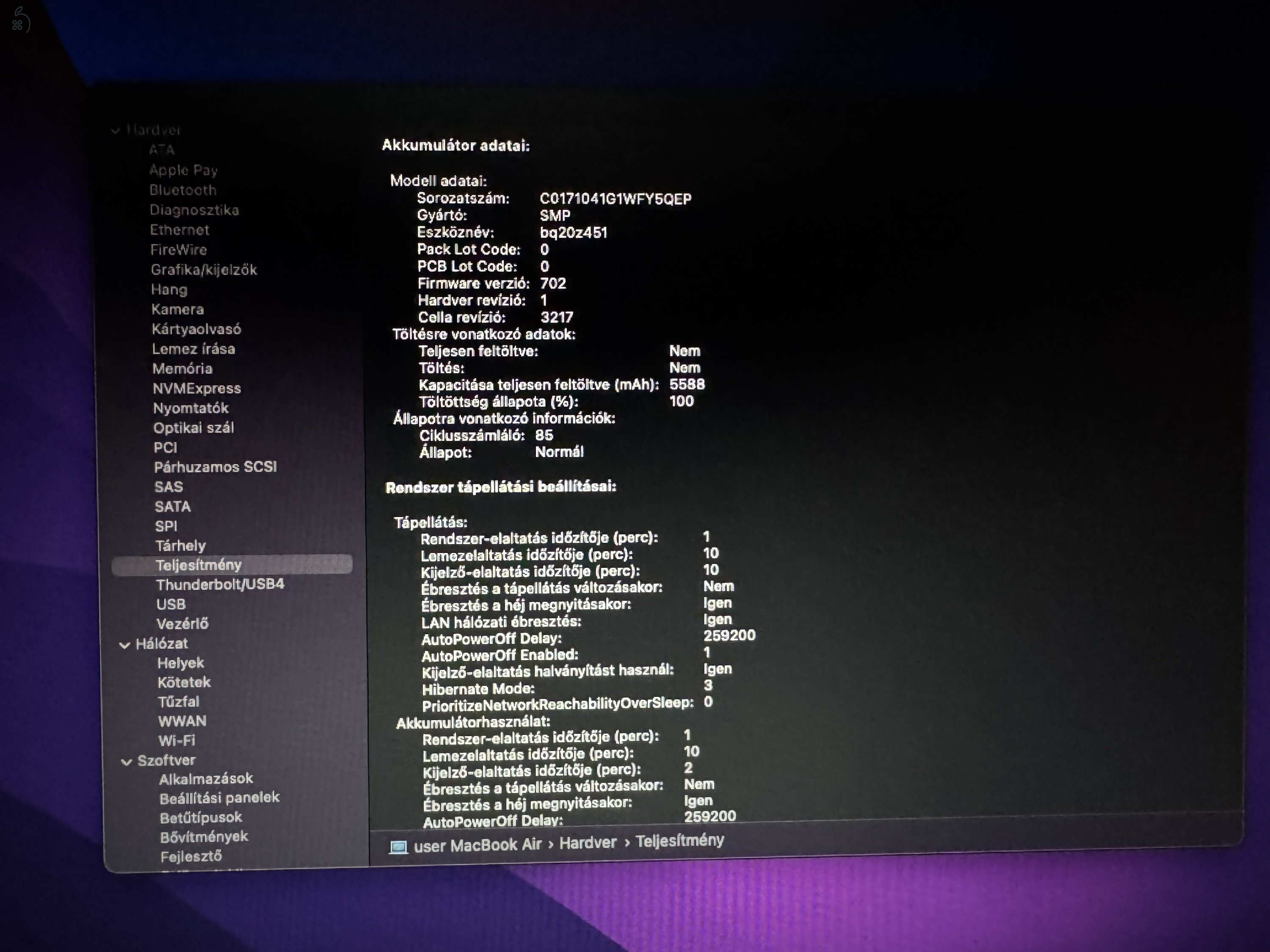Select Kártyaolvasó in the sidebar
Screen dimensions: 1270x952
point(196,329)
